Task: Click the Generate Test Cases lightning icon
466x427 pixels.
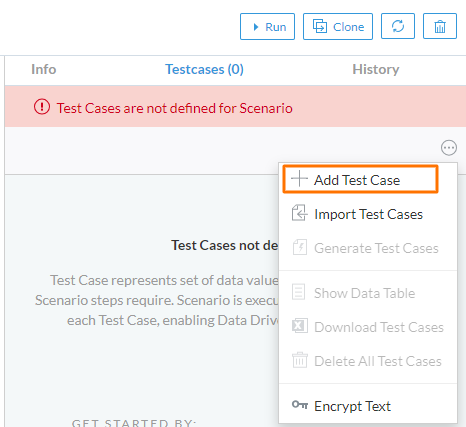Action: (x=300, y=248)
